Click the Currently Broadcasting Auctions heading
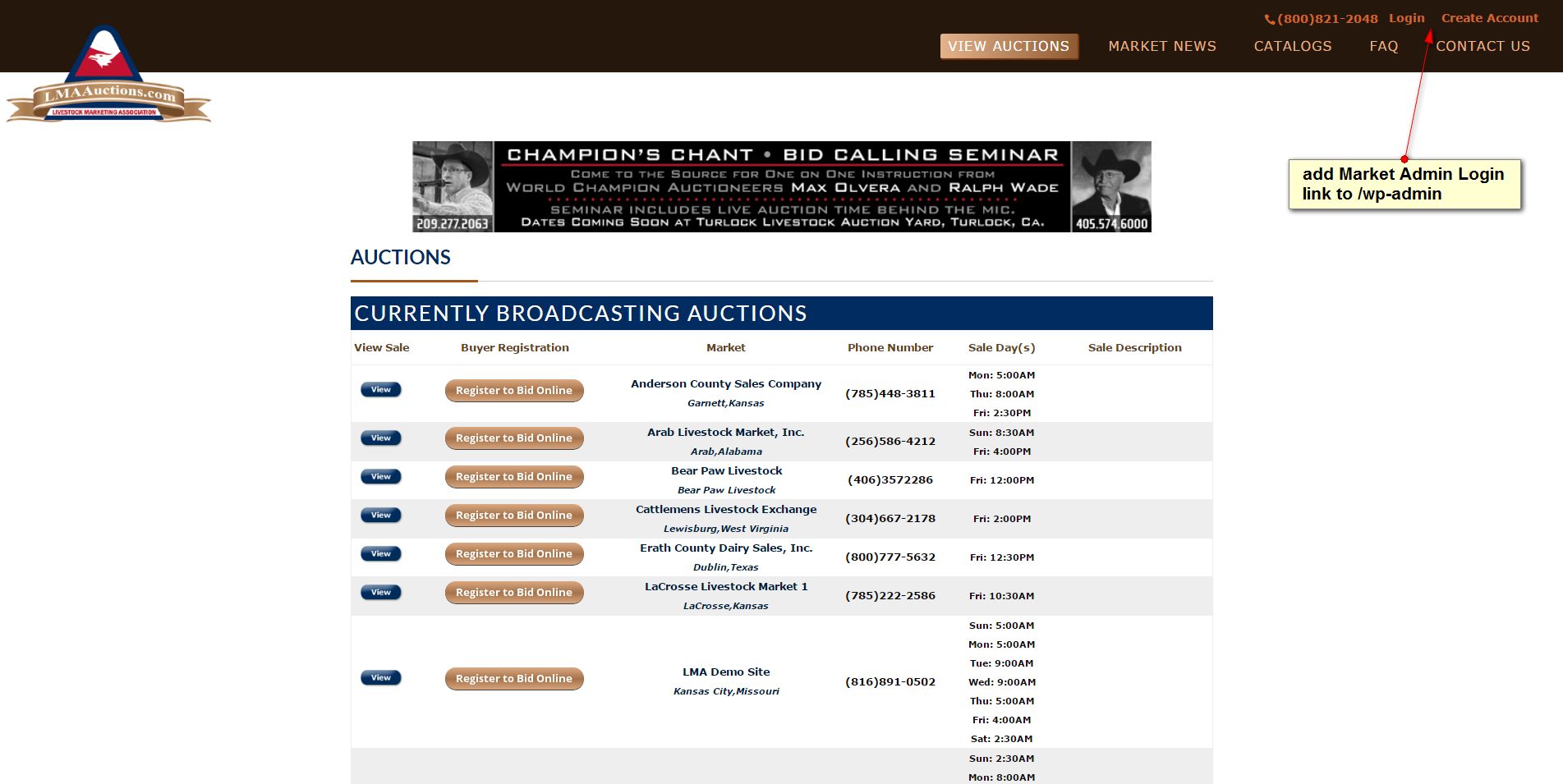Screen dimensions: 1563x784 click(581, 313)
